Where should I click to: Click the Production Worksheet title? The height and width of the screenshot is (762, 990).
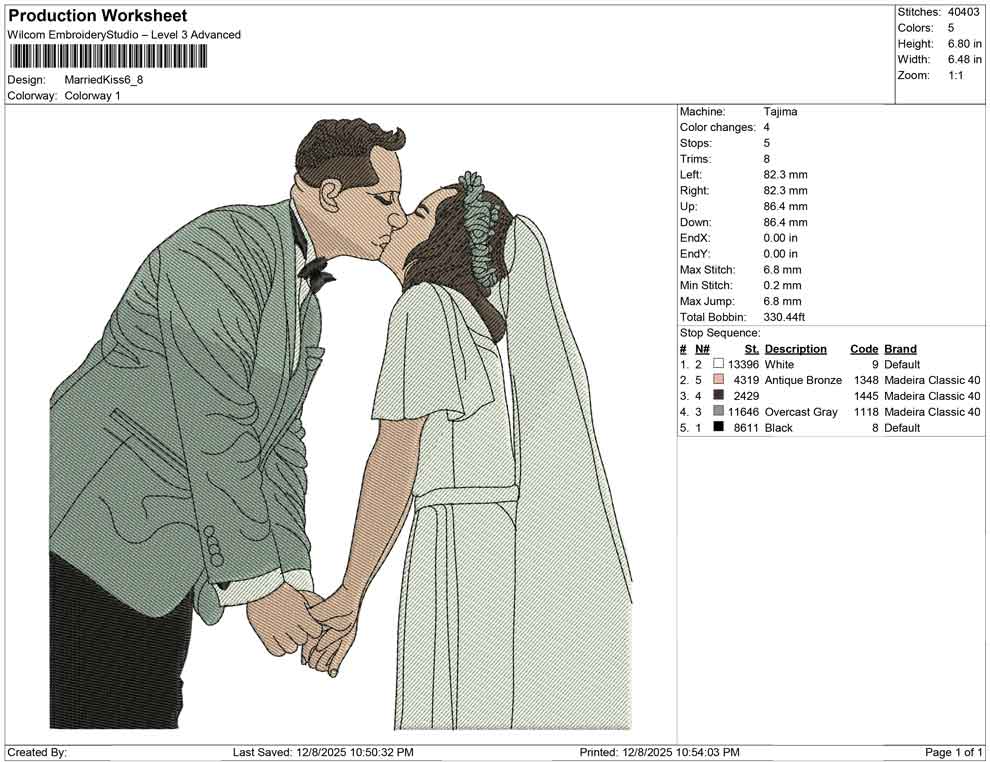coord(97,15)
